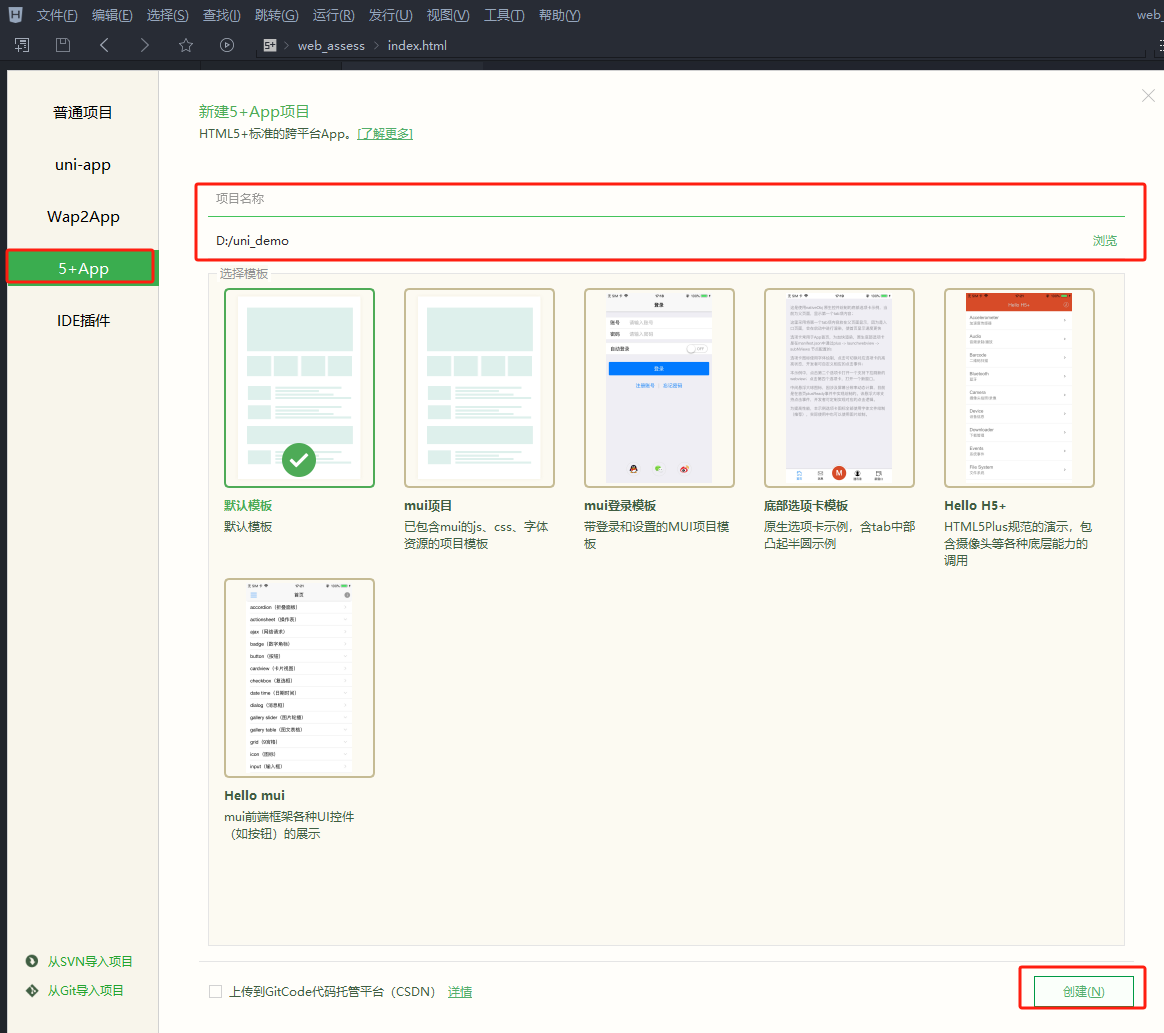Click the mui项目 title text
Screen dimensions: 1164x1033
[428, 505]
